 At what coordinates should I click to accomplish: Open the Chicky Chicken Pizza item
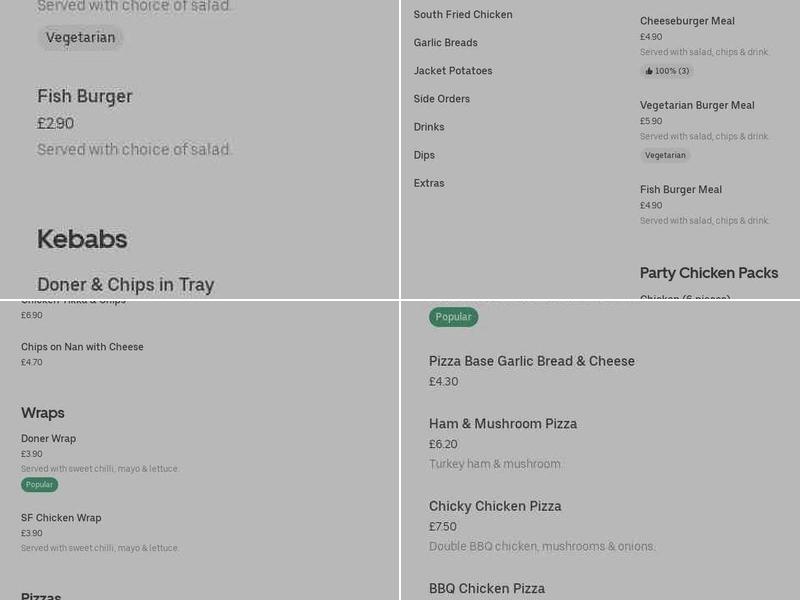tap(493, 506)
